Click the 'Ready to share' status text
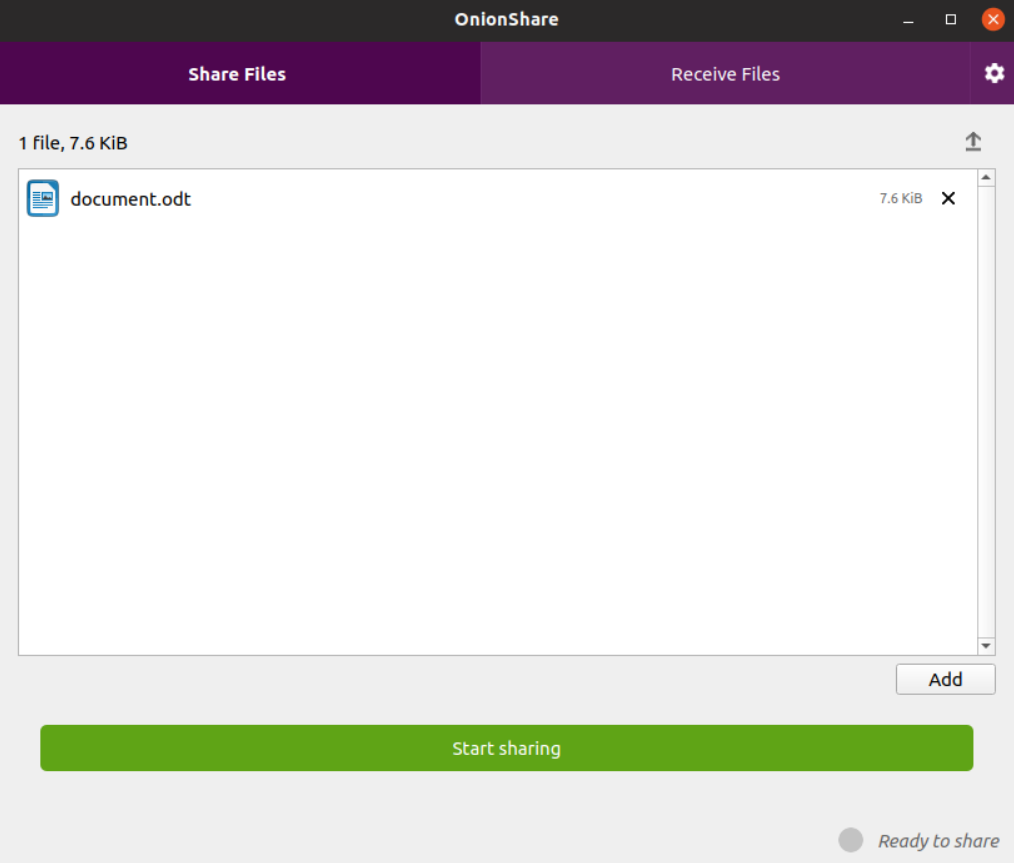1014x863 pixels. point(938,840)
